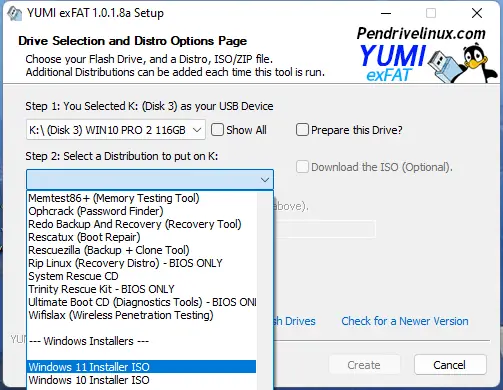Image resolution: width=503 pixels, height=390 pixels.
Task: Select Windows 11 Installer ISO
Action: click(142, 367)
